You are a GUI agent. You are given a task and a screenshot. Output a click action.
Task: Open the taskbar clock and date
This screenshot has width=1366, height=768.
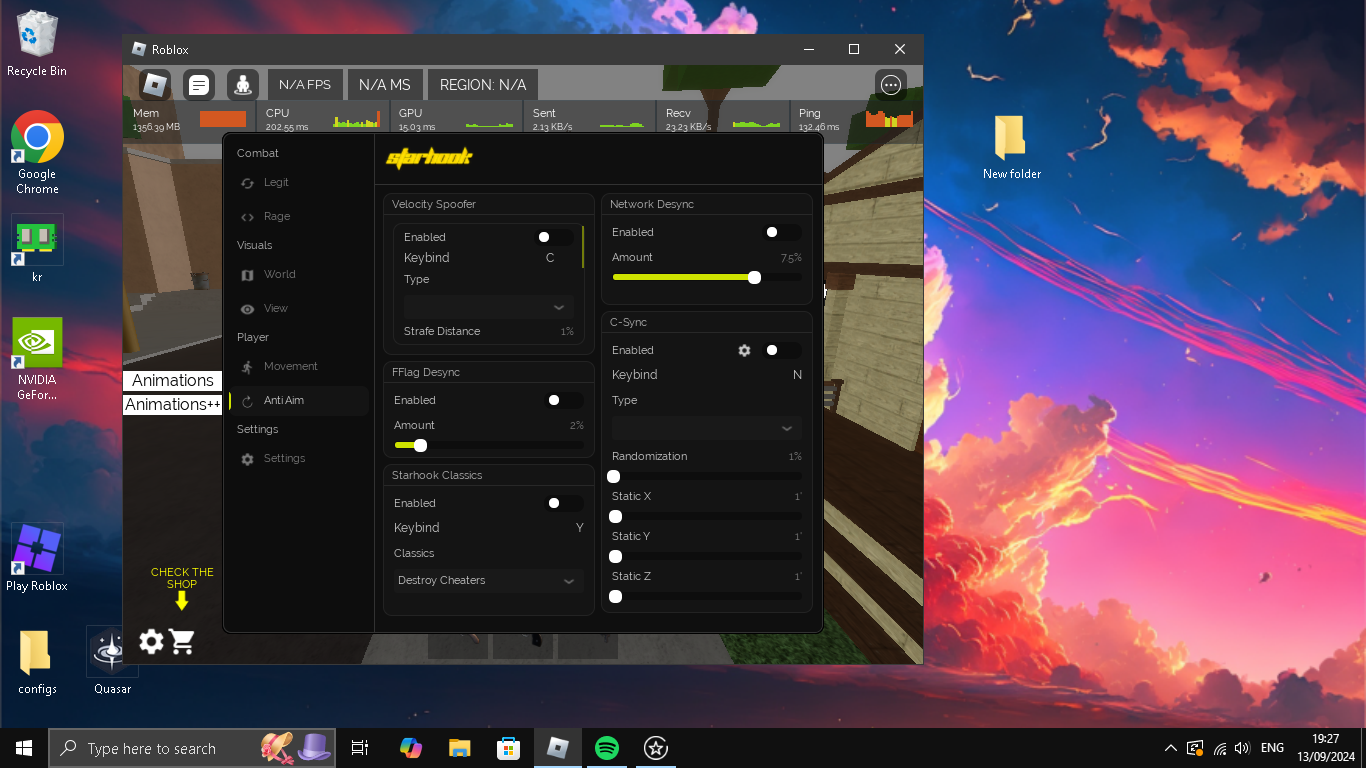coord(1327,748)
